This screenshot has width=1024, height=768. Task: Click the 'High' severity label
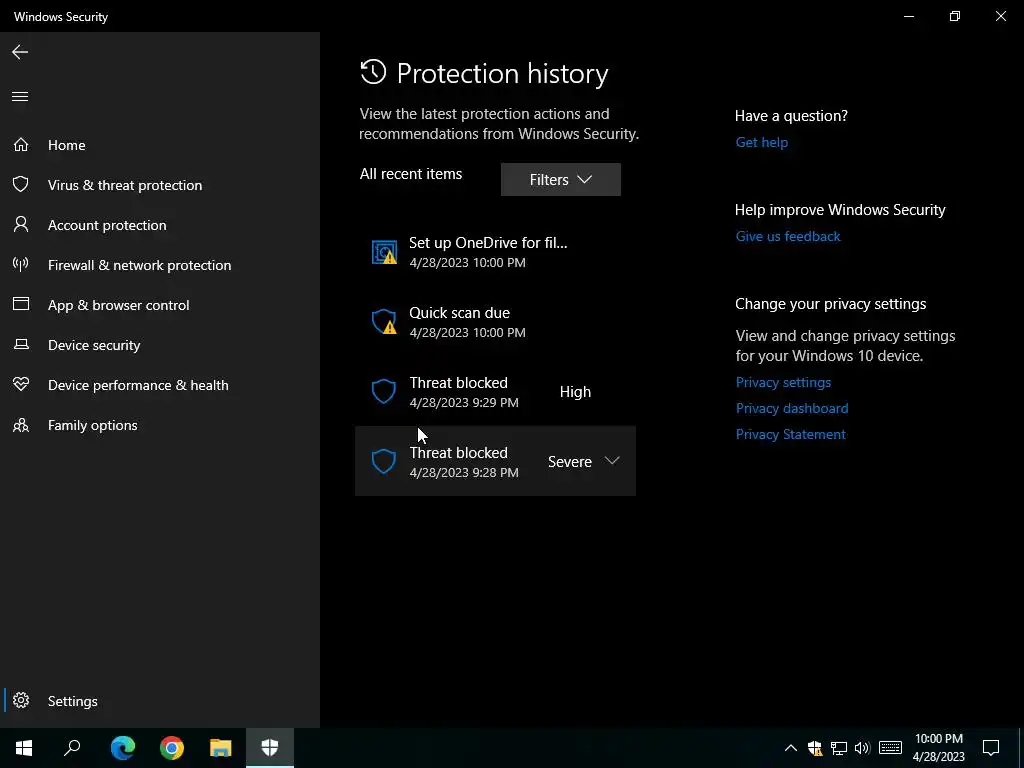pos(575,392)
